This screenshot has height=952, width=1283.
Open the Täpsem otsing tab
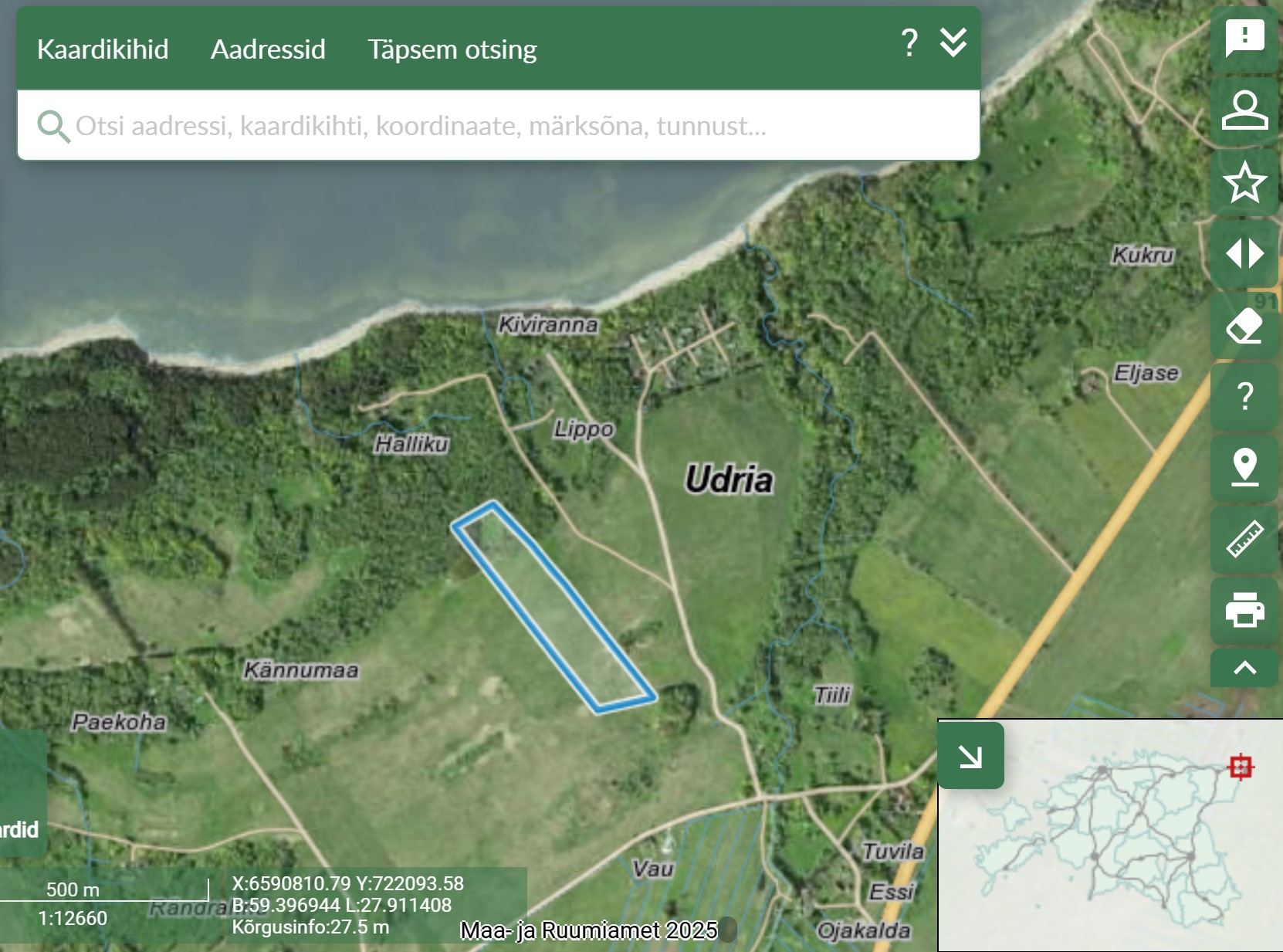(452, 49)
